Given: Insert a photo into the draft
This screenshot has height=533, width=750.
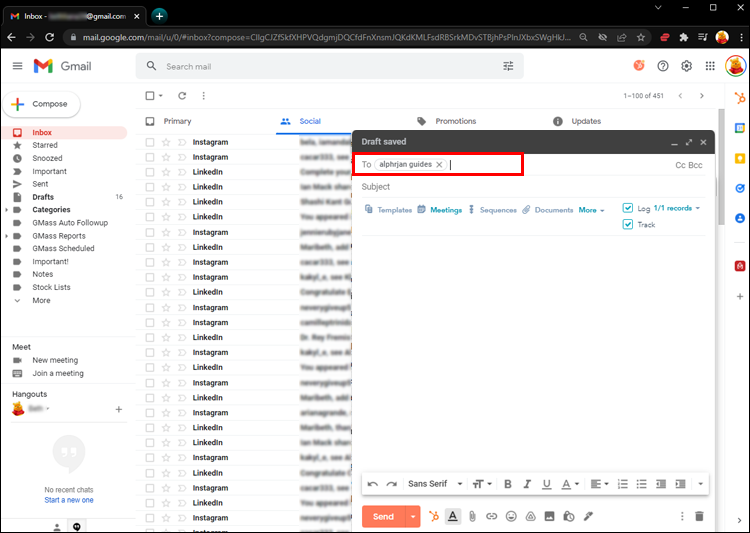Looking at the screenshot, I should point(549,516).
